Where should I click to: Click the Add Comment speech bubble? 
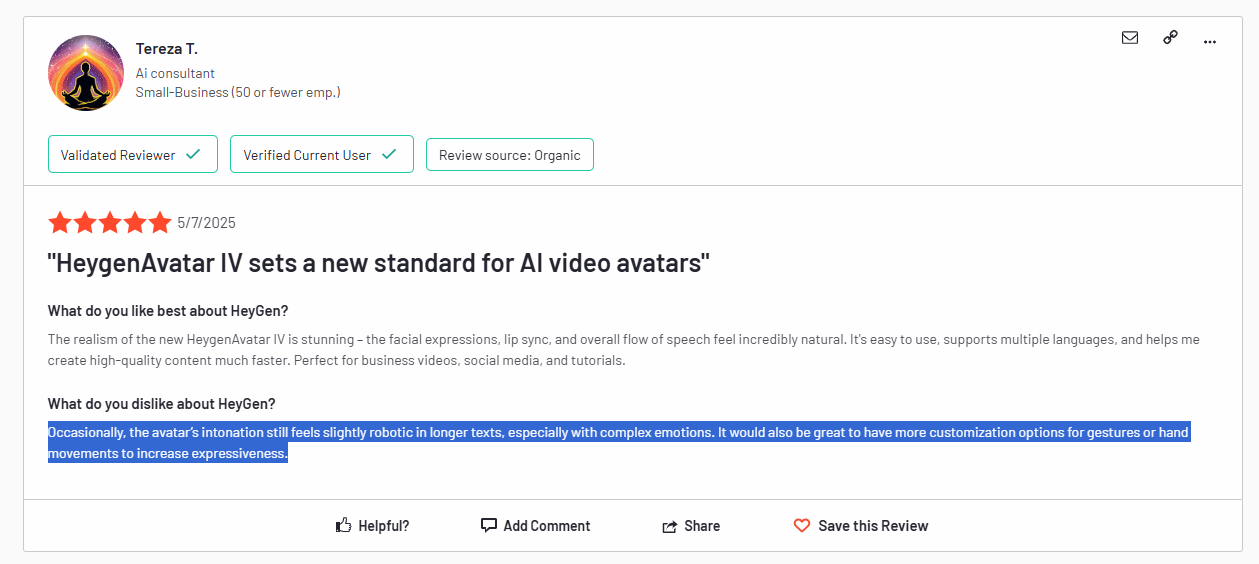[x=489, y=525]
